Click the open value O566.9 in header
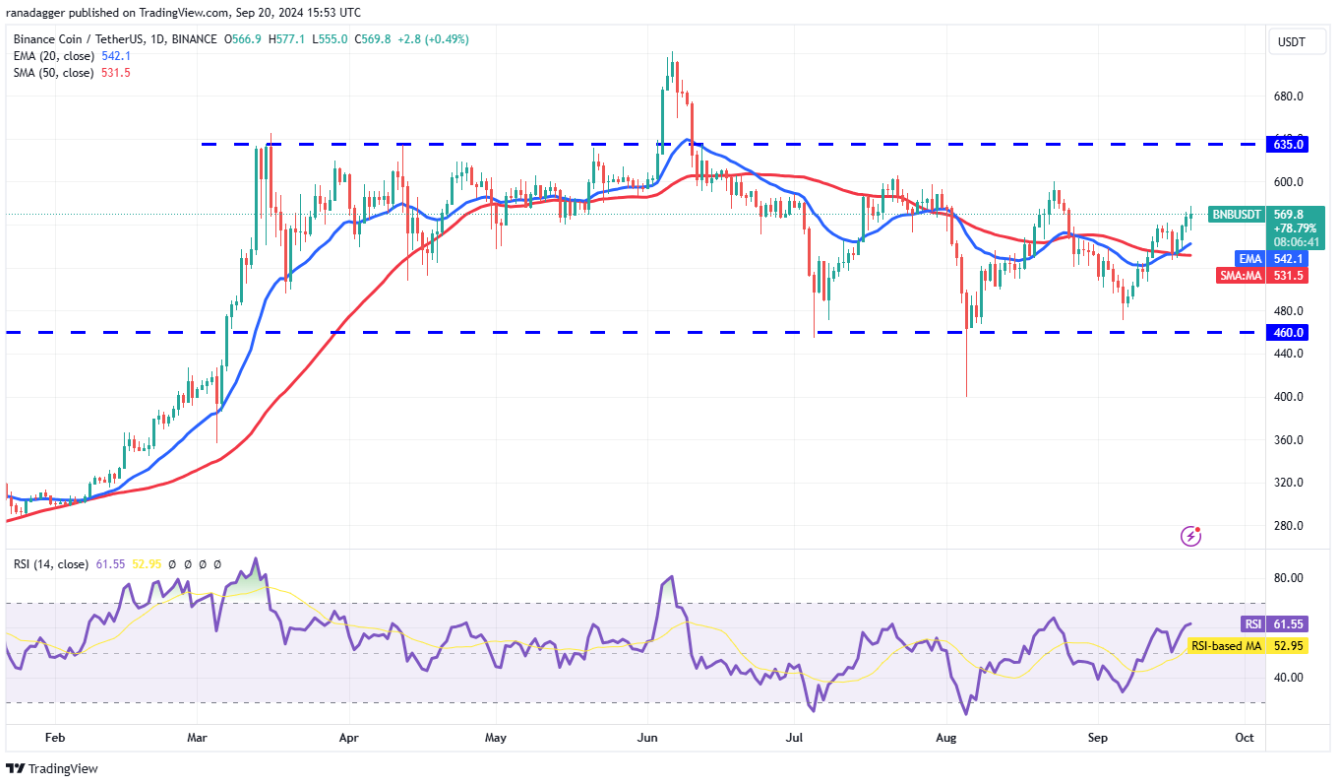Screen dimensions: 1337x784 [x=244, y=39]
